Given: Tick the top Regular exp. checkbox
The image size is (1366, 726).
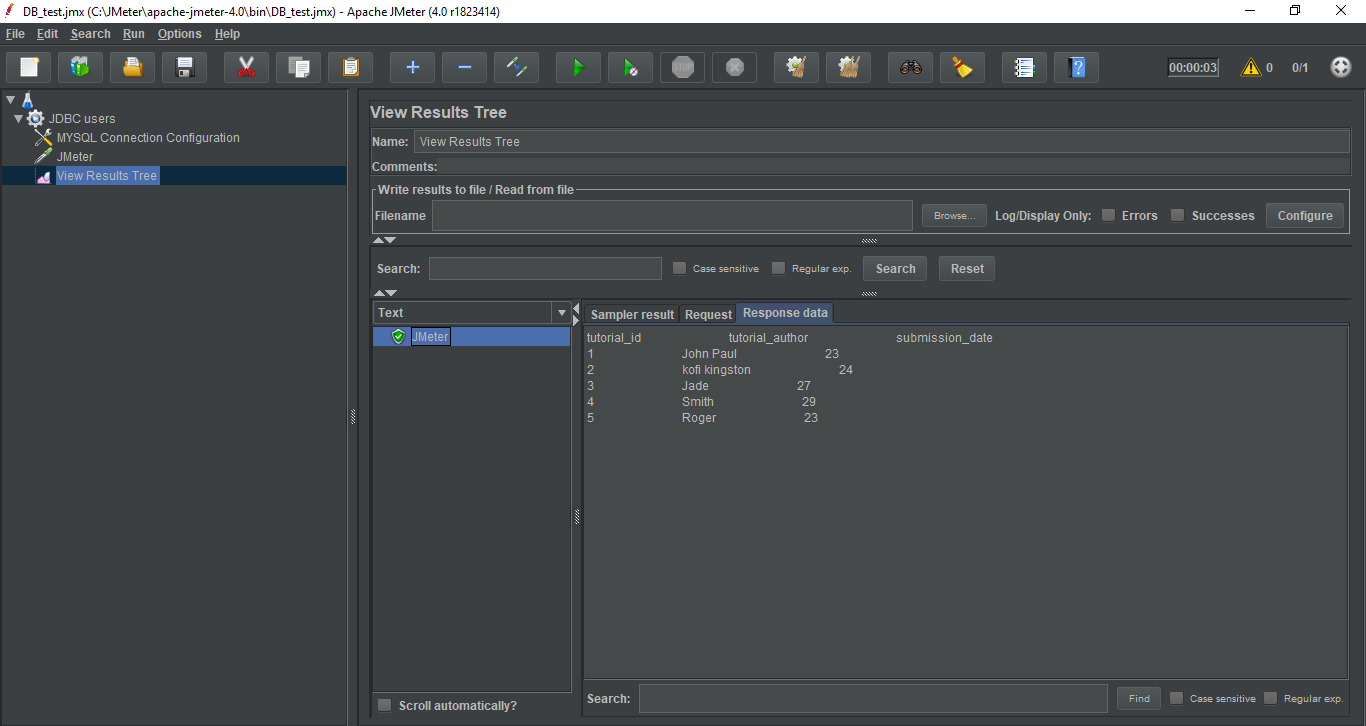Looking at the screenshot, I should coord(778,268).
